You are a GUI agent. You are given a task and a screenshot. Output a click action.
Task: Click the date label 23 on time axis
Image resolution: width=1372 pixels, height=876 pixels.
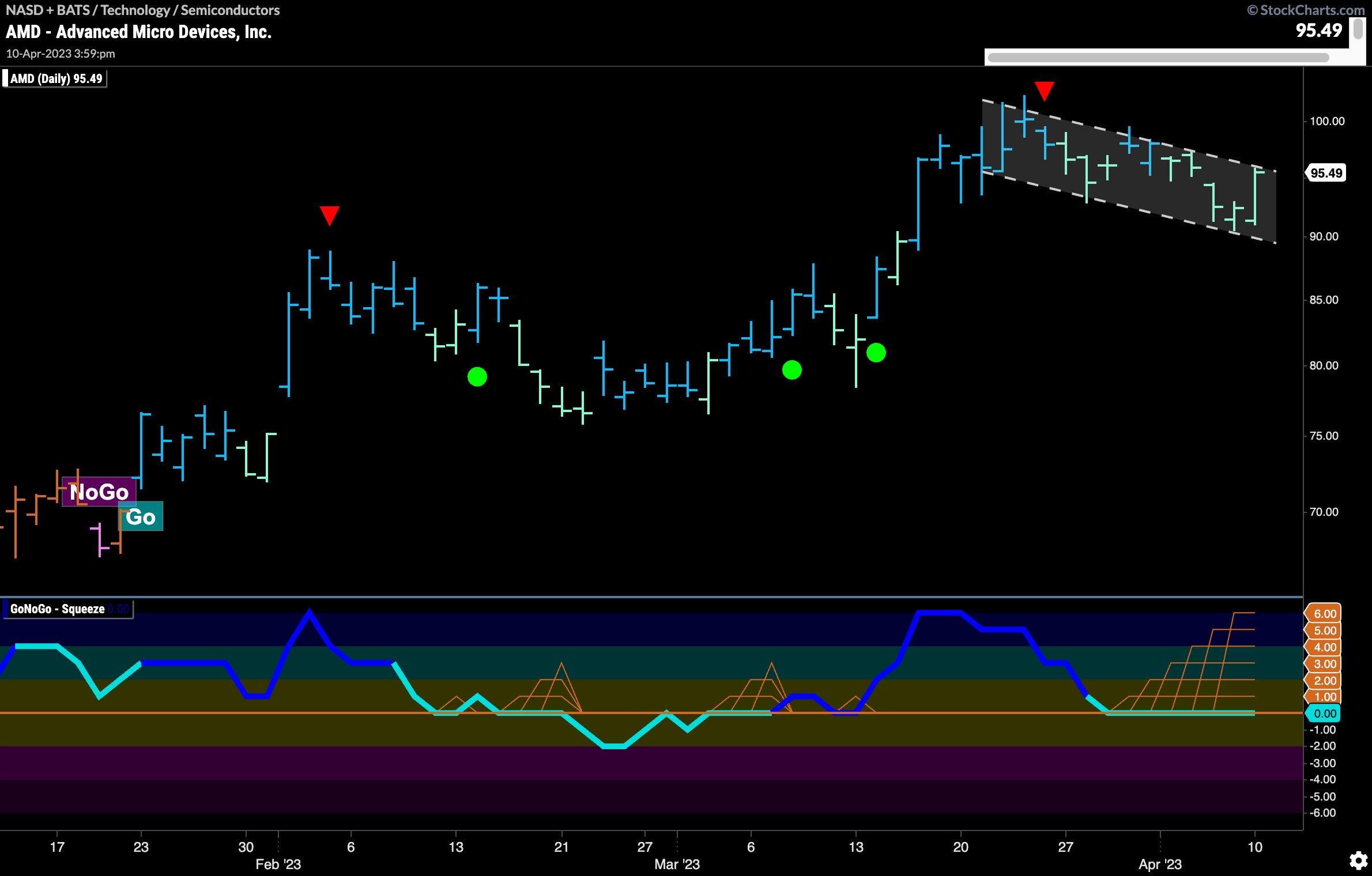[x=141, y=847]
